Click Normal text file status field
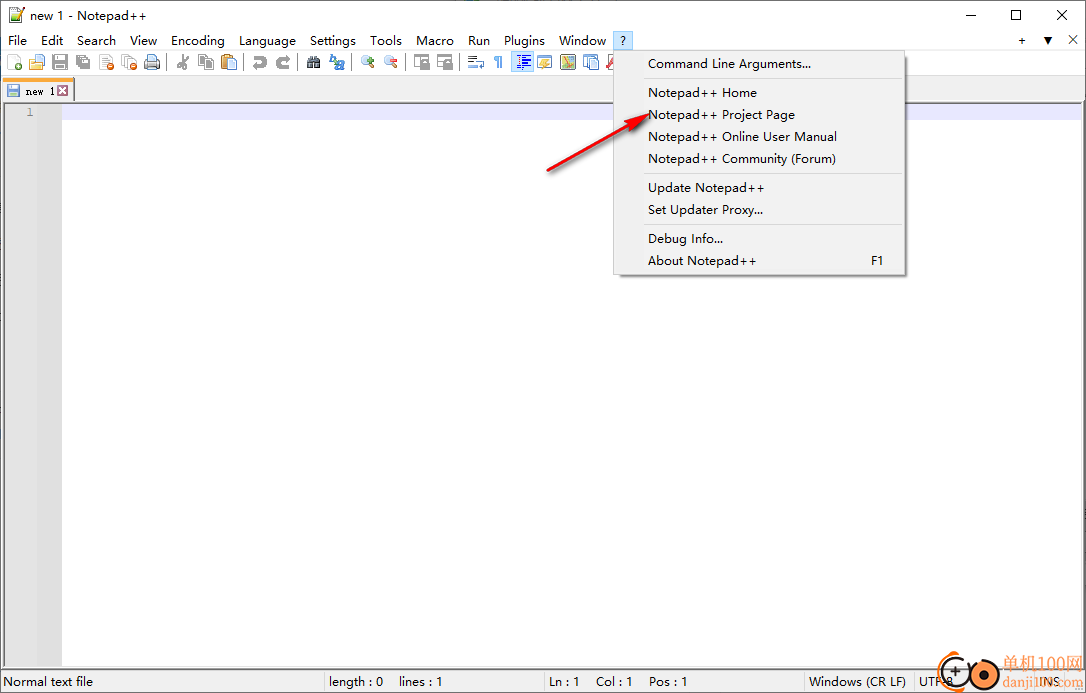The height and width of the screenshot is (693, 1086). click(163, 682)
